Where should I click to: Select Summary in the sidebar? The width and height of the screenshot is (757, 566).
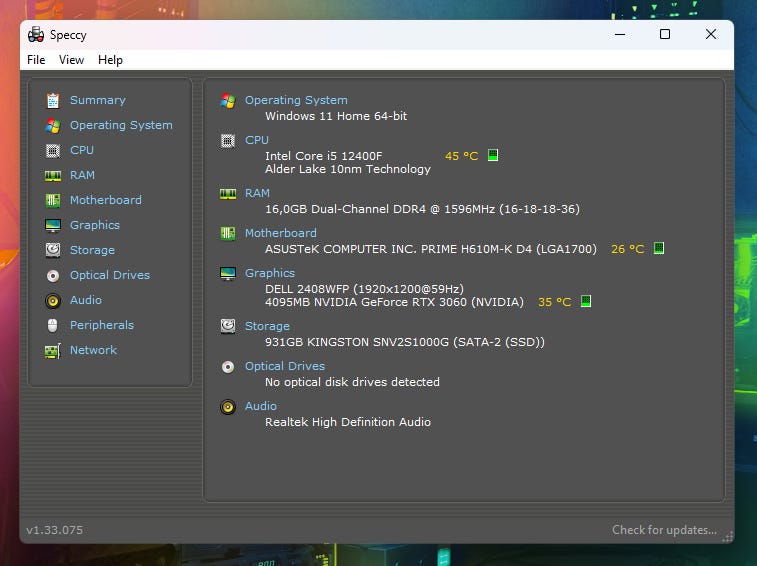pos(97,100)
